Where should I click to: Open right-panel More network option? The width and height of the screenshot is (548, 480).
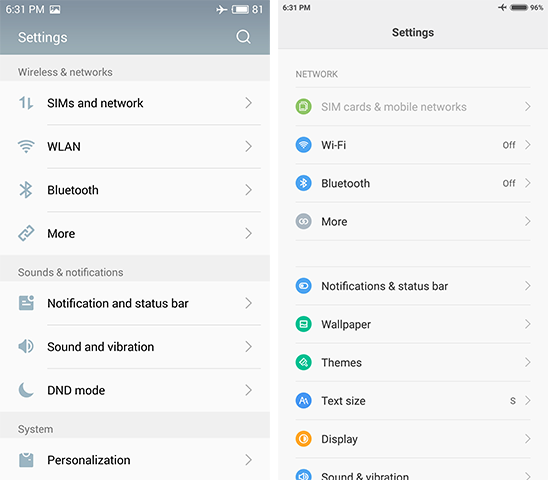tap(413, 221)
